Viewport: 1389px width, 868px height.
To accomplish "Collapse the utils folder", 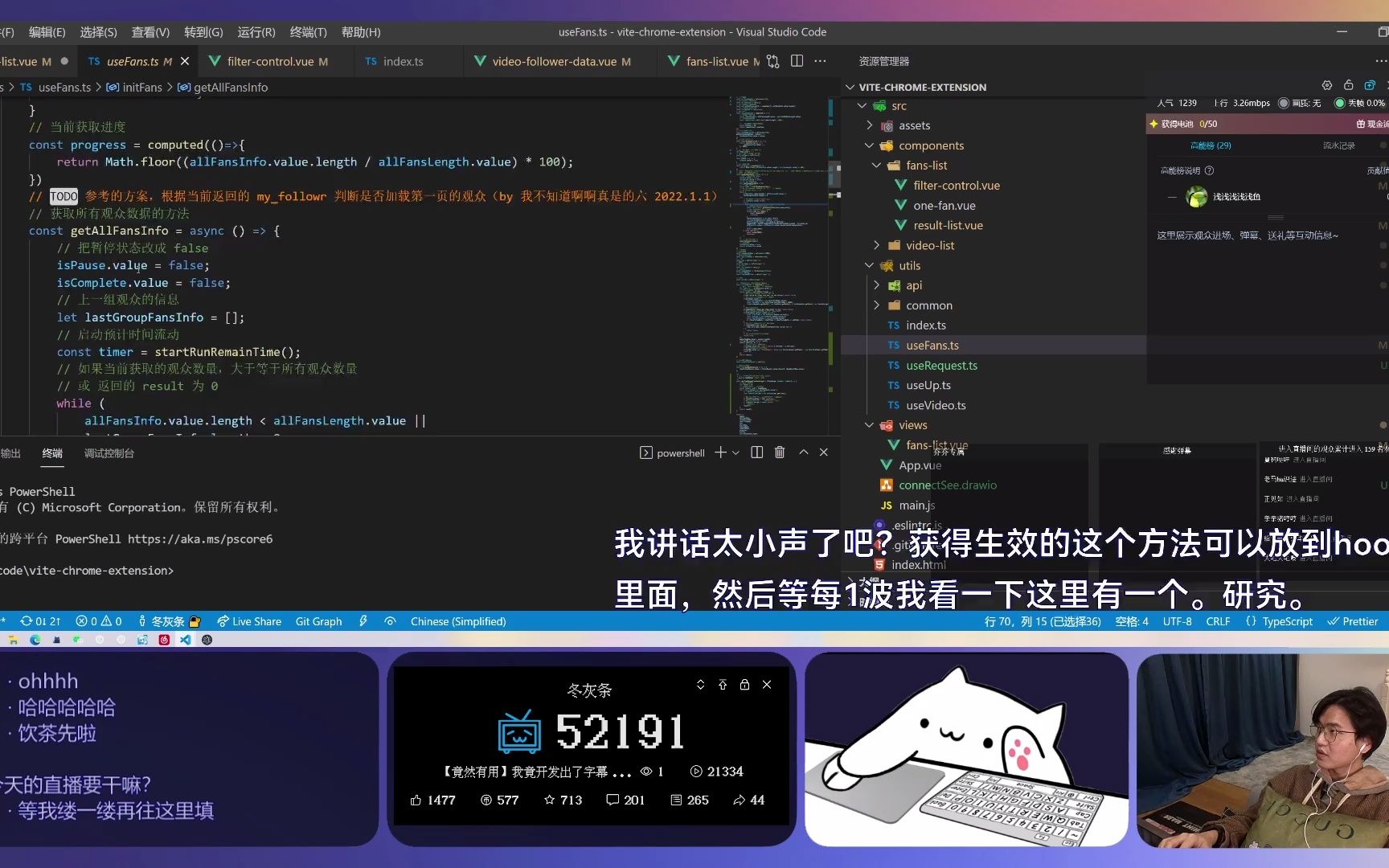I will [869, 265].
